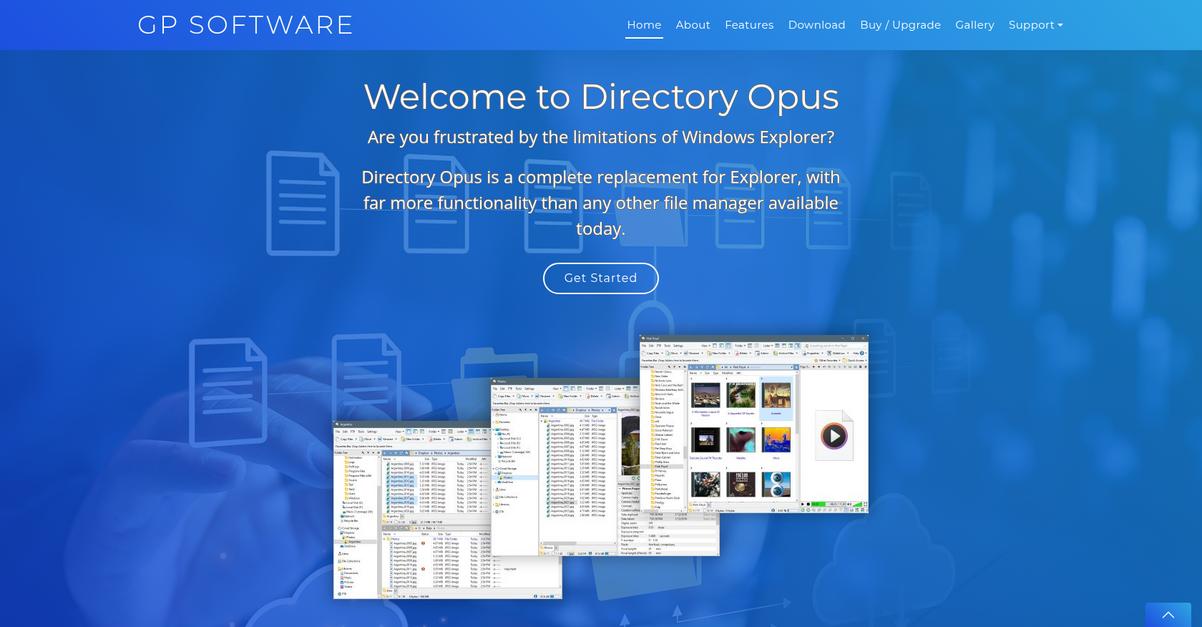Visit the Gallery page link
1202x627 pixels.
[974, 25]
